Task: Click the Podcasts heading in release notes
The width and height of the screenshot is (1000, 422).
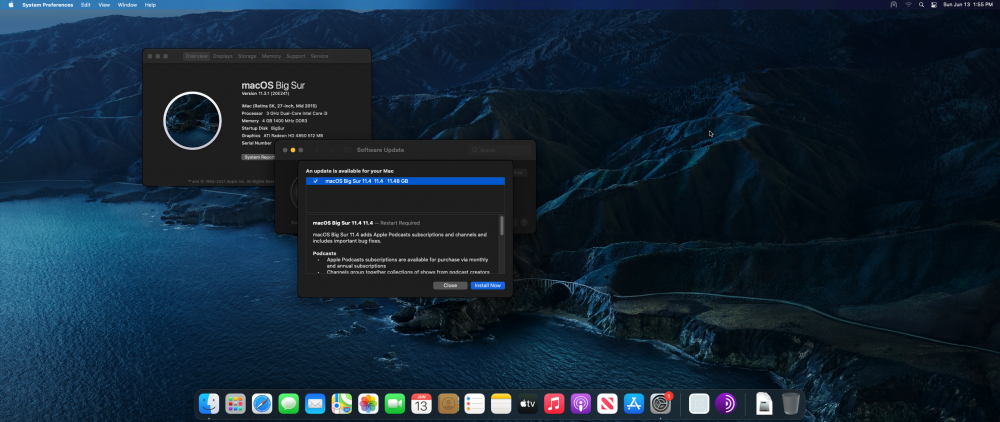Action: [325, 253]
